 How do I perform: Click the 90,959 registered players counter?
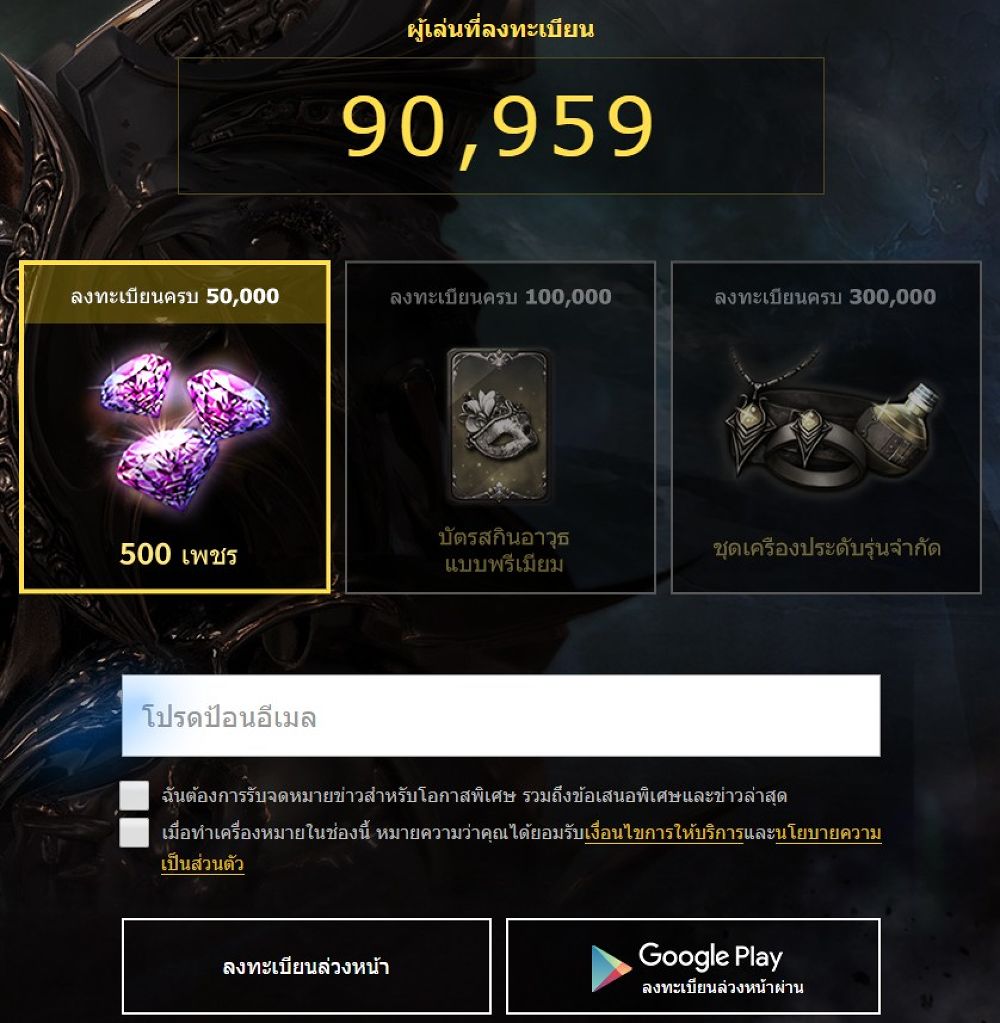click(498, 126)
